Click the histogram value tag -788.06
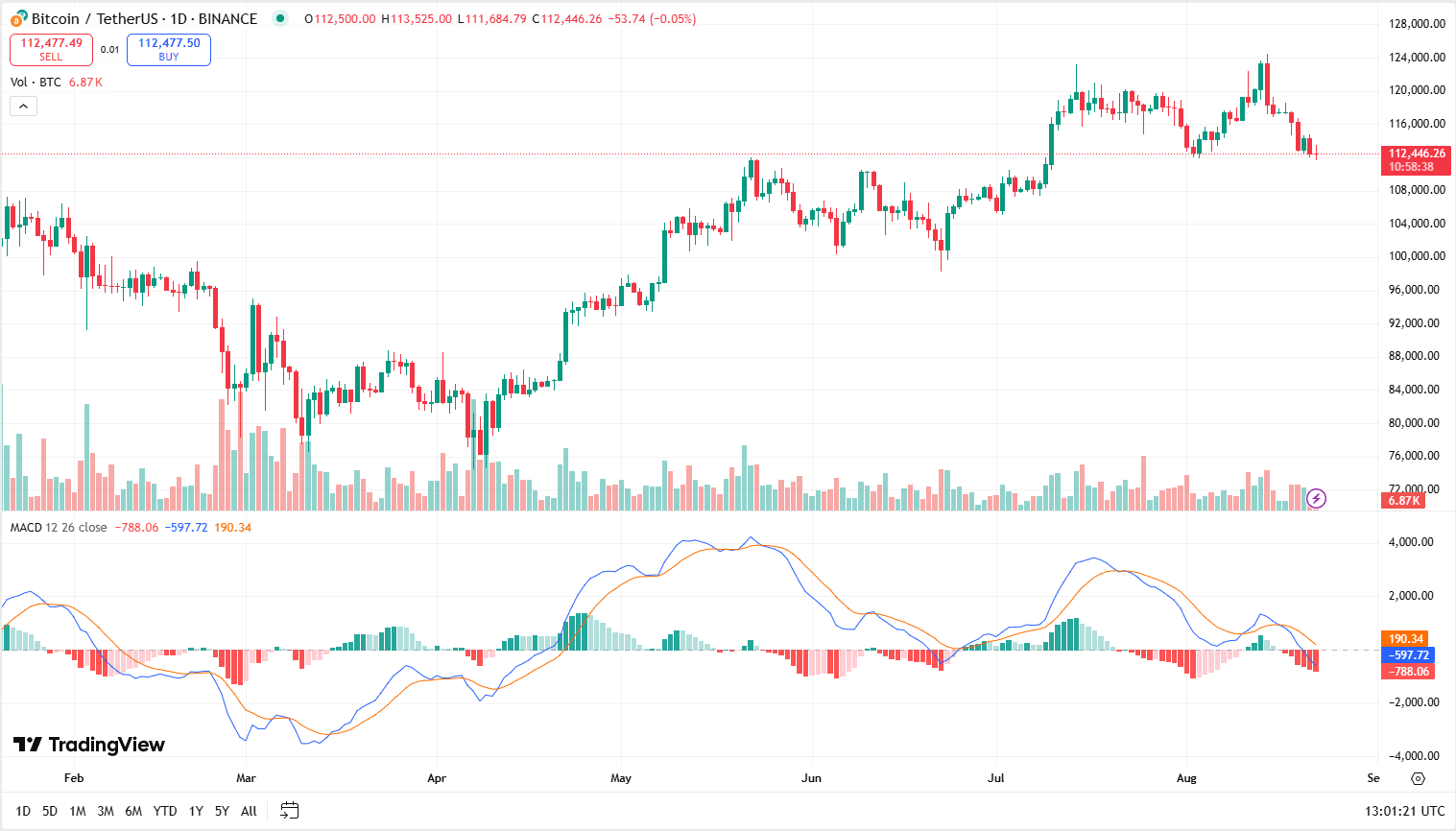 coord(1407,671)
